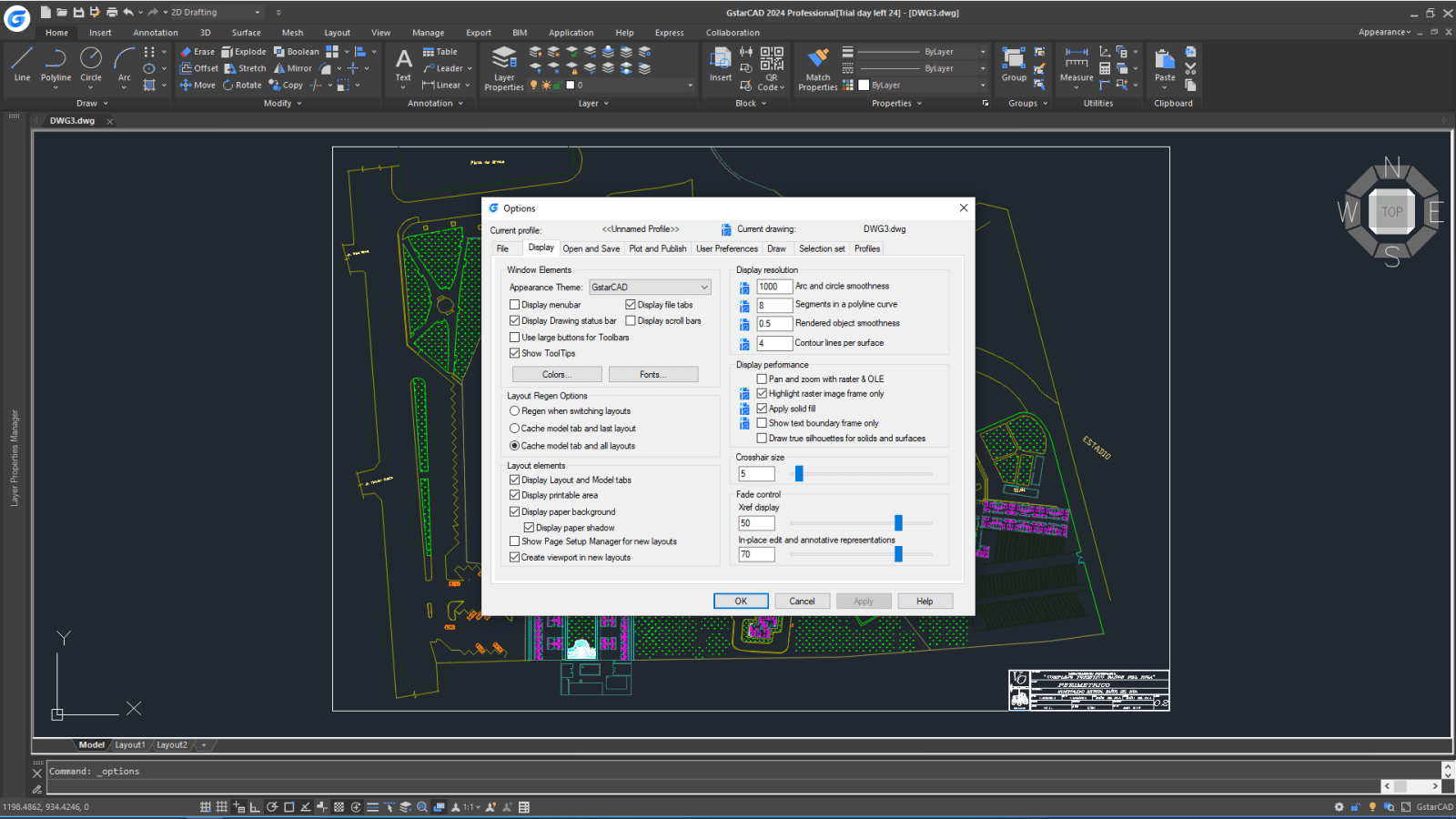Click the Mirror tool in Modify panel
1456x819 pixels.
point(293,67)
